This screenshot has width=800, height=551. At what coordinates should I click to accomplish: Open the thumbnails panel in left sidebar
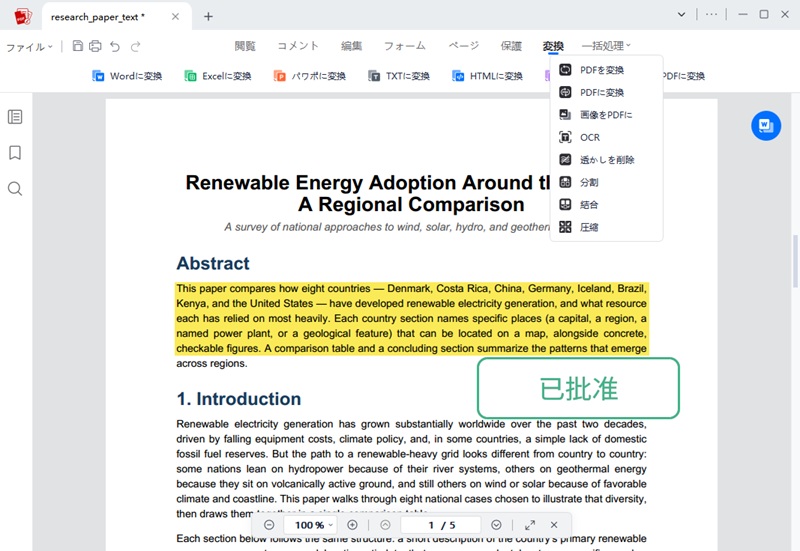[15, 117]
